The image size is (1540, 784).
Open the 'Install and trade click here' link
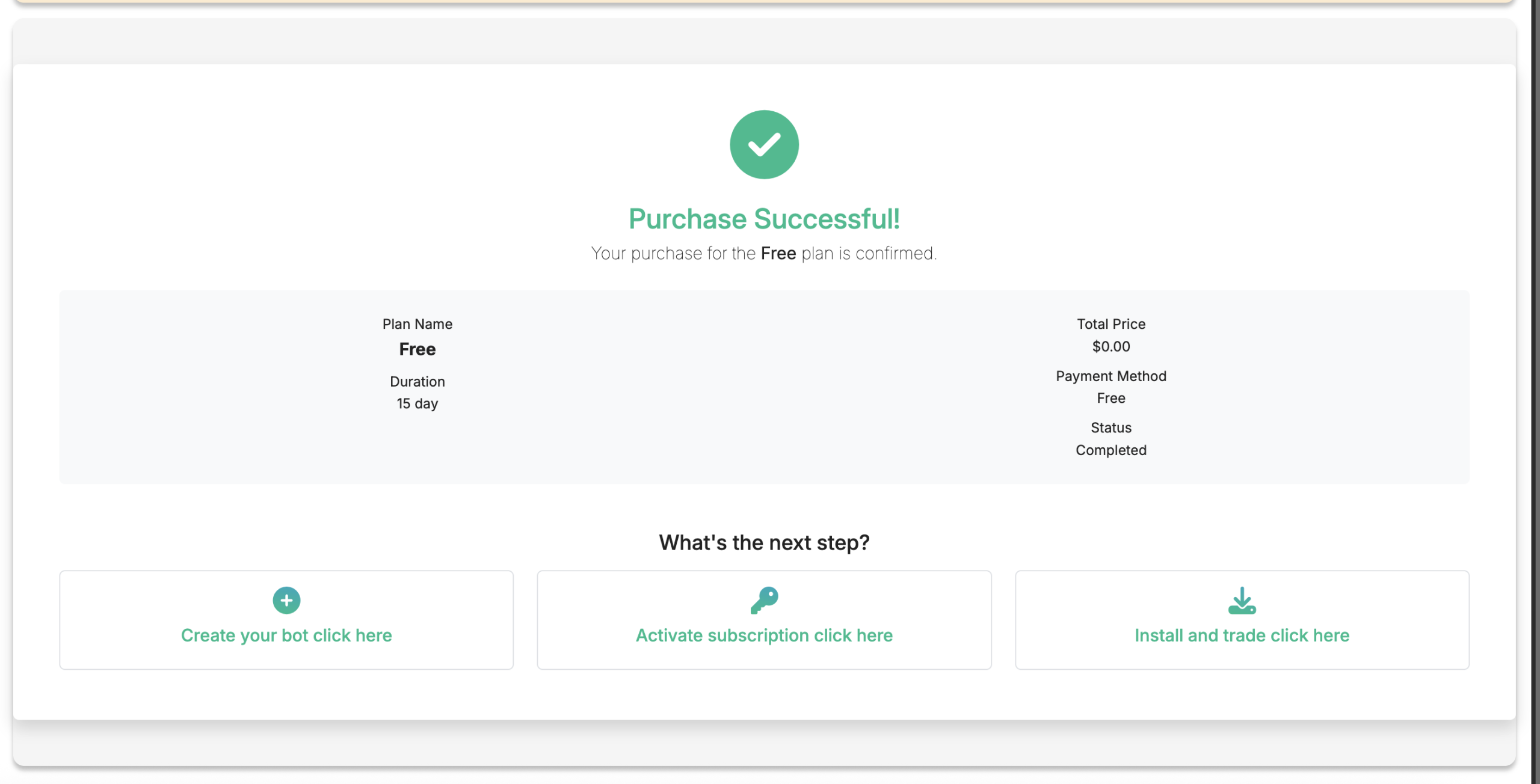pos(1242,635)
